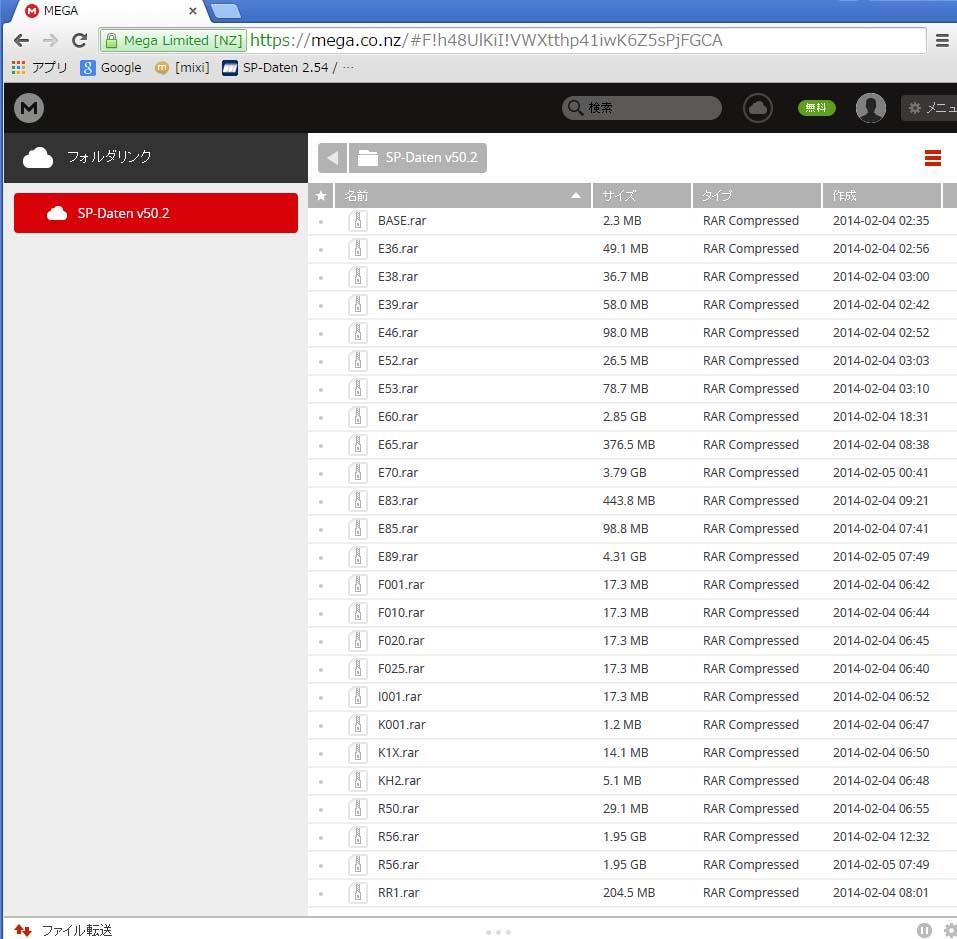Toggle favorite dot for RR1.rar

pyautogui.click(x=321, y=894)
